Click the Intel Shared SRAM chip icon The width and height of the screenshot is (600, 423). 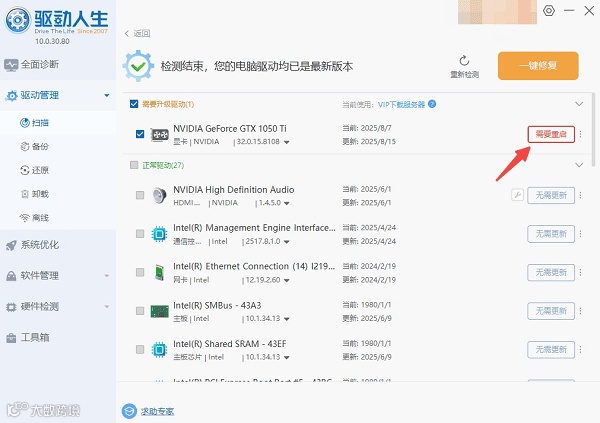(160, 350)
